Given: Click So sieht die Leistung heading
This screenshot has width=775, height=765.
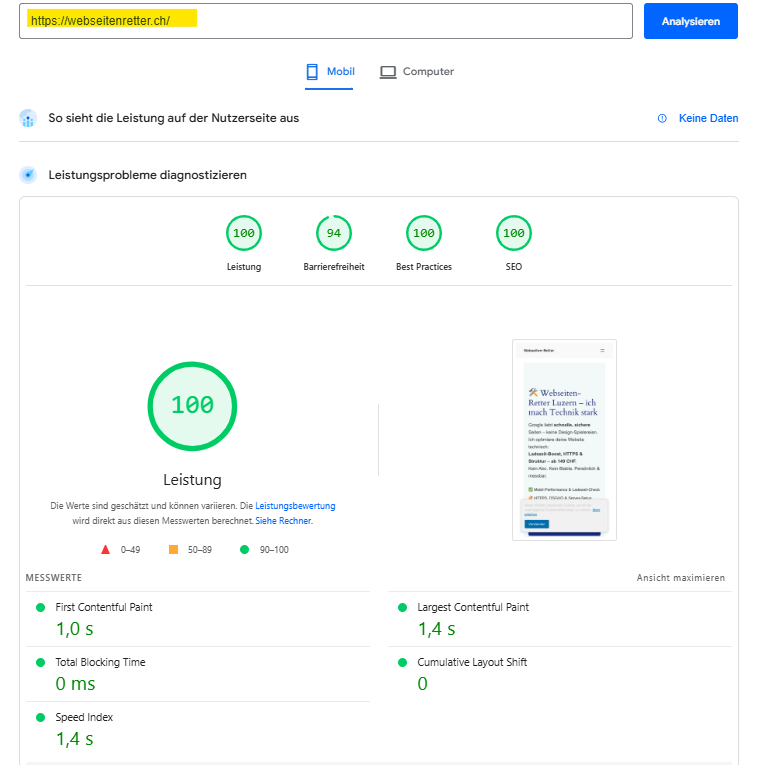Looking at the screenshot, I should (173, 118).
